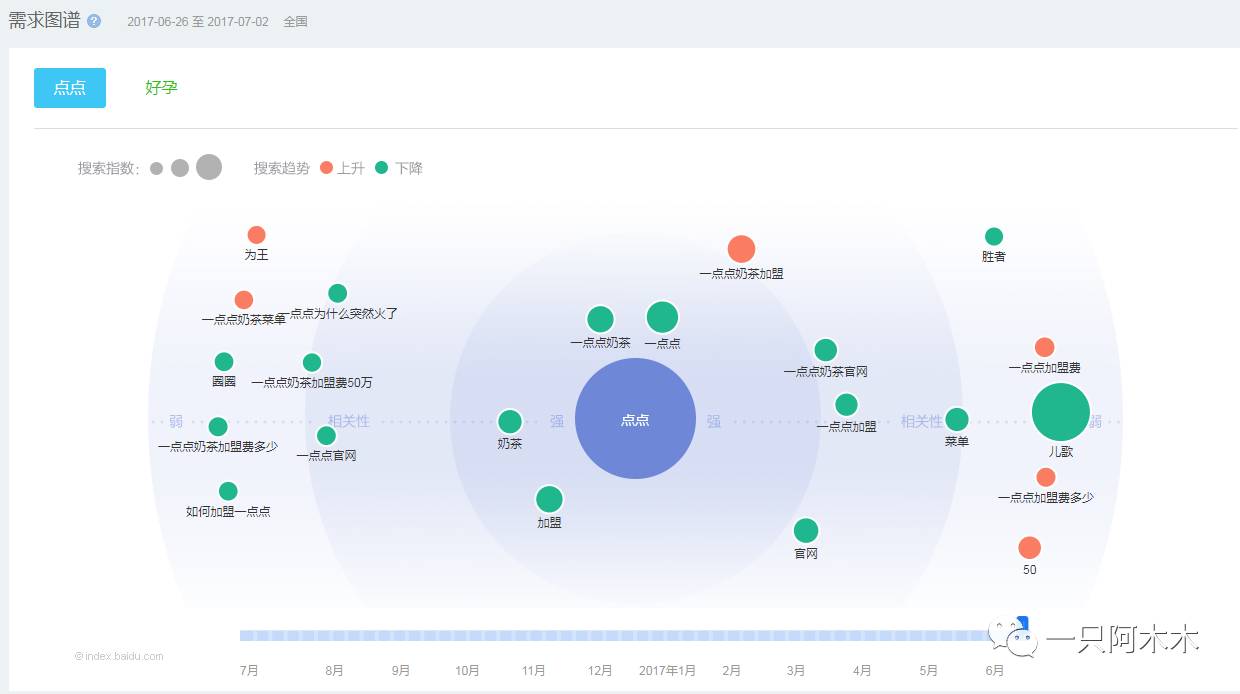The image size is (1240, 694).
Task: Click the central 点点 bubble
Action: pos(635,419)
